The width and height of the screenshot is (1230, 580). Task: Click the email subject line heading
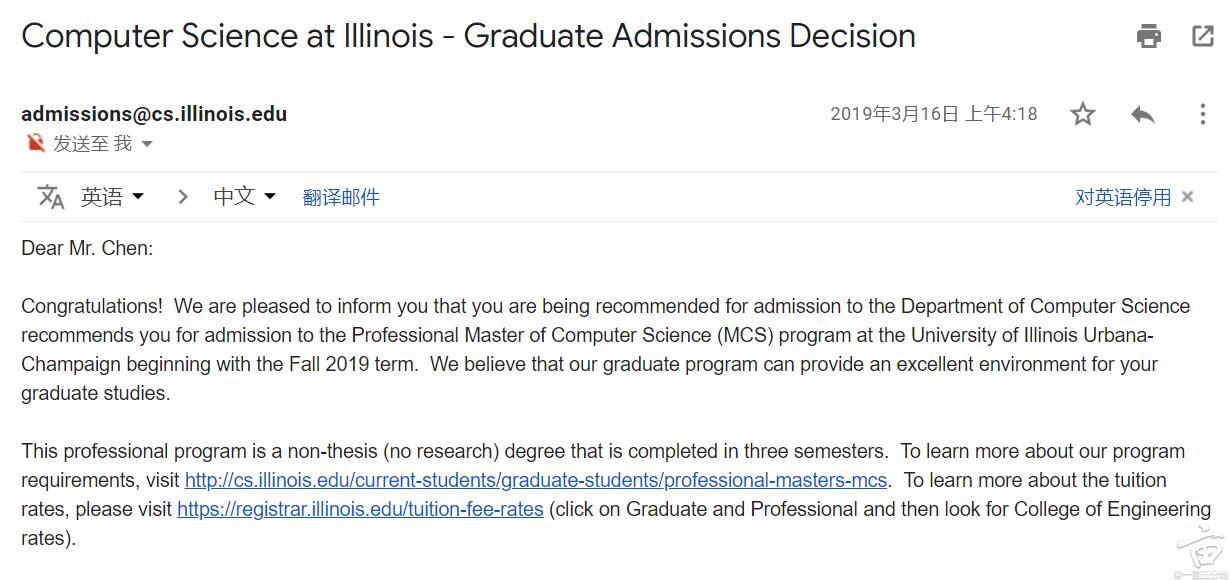click(x=468, y=37)
